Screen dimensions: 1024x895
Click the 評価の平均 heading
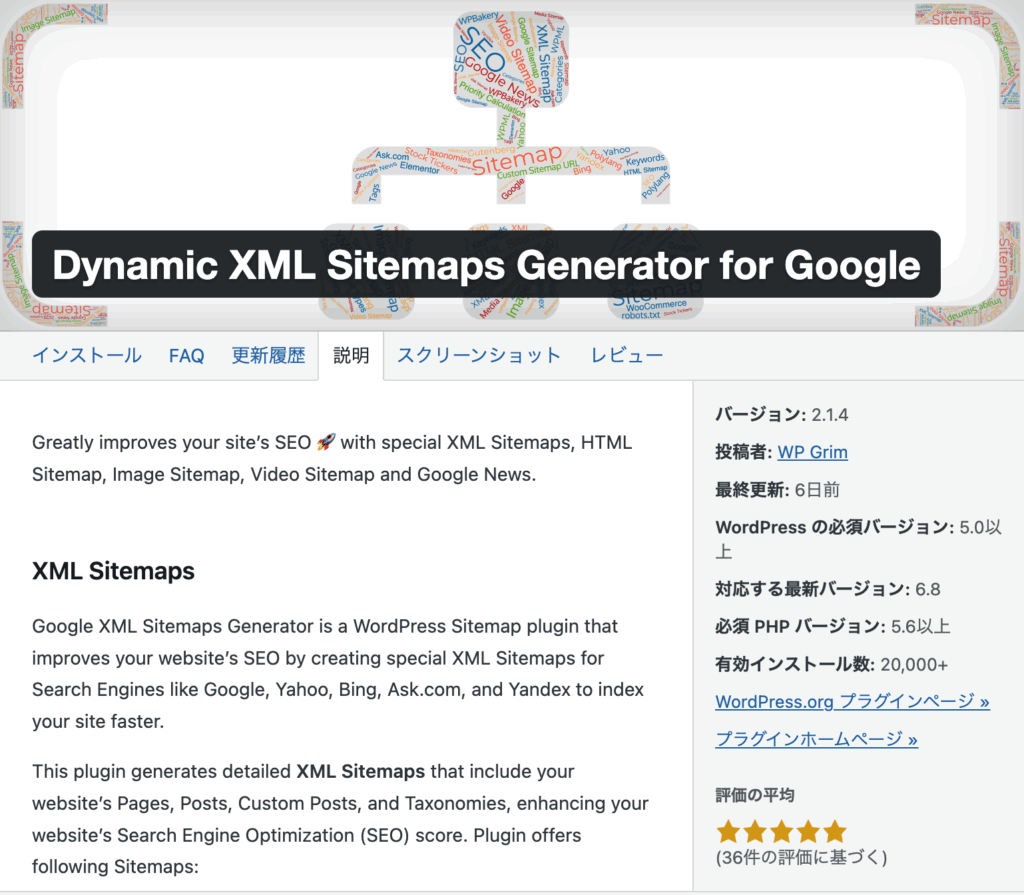pyautogui.click(x=755, y=795)
